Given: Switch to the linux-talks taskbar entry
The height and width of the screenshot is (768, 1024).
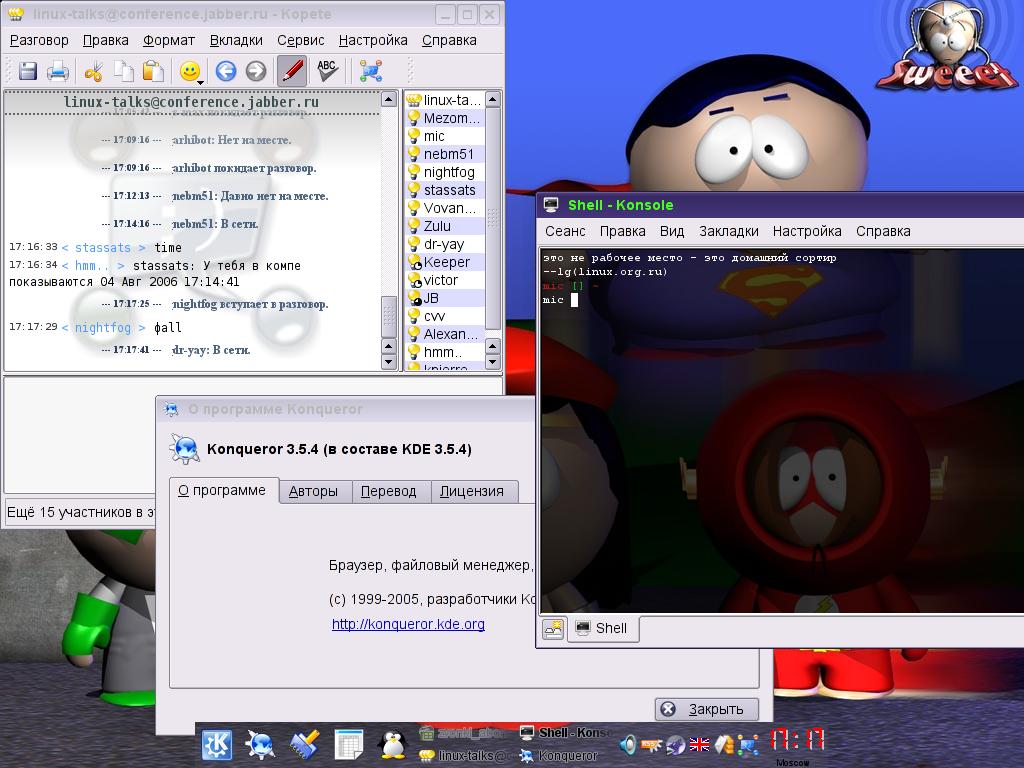Looking at the screenshot, I should (464, 756).
